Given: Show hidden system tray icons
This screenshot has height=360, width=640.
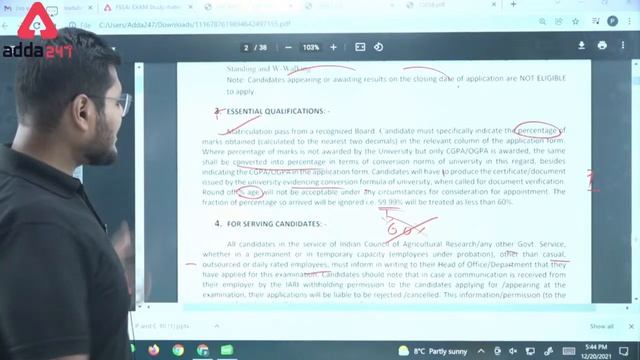Looking at the screenshot, I should [481, 351].
